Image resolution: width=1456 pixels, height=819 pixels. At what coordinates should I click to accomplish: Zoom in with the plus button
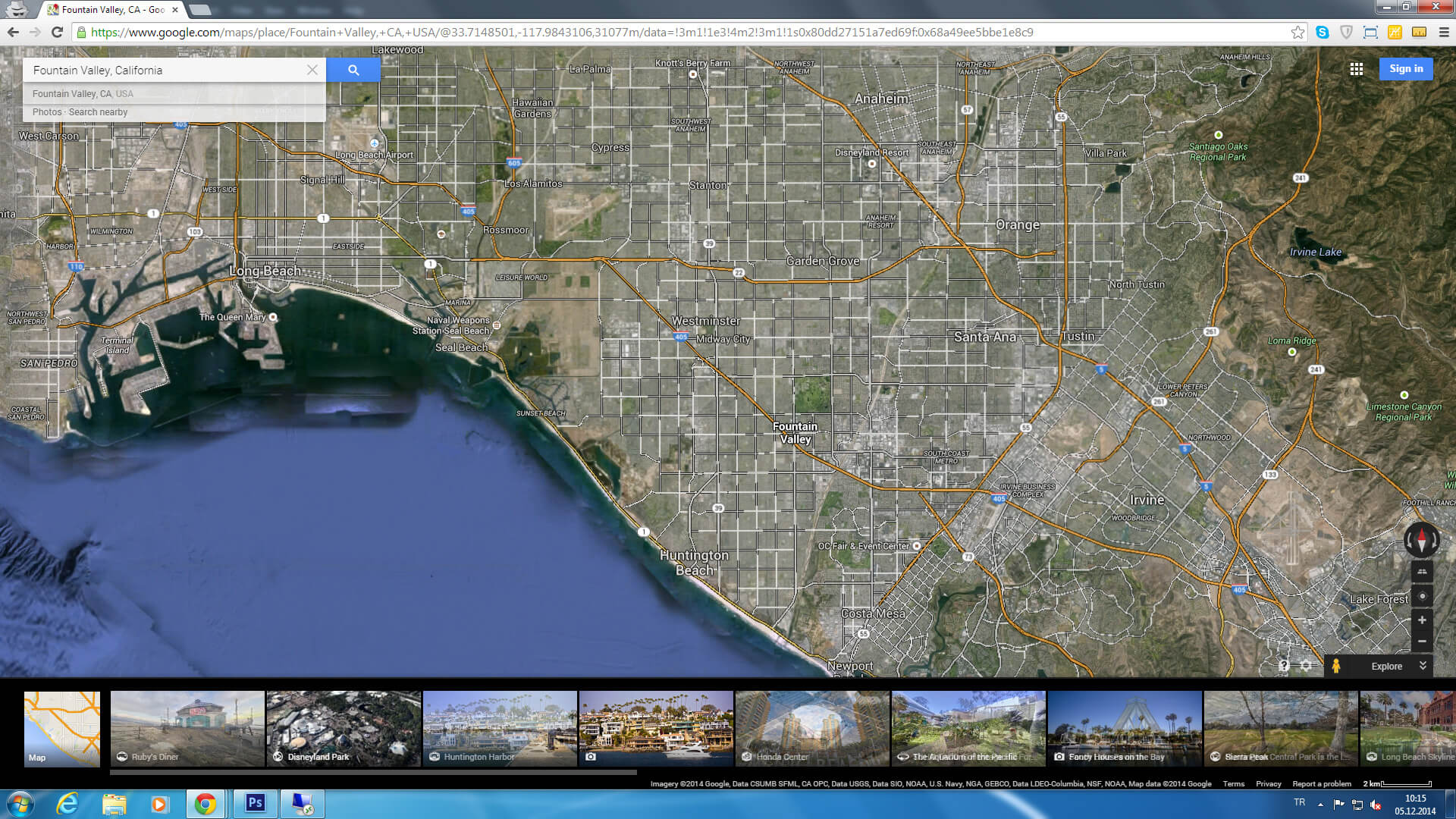pyautogui.click(x=1422, y=620)
